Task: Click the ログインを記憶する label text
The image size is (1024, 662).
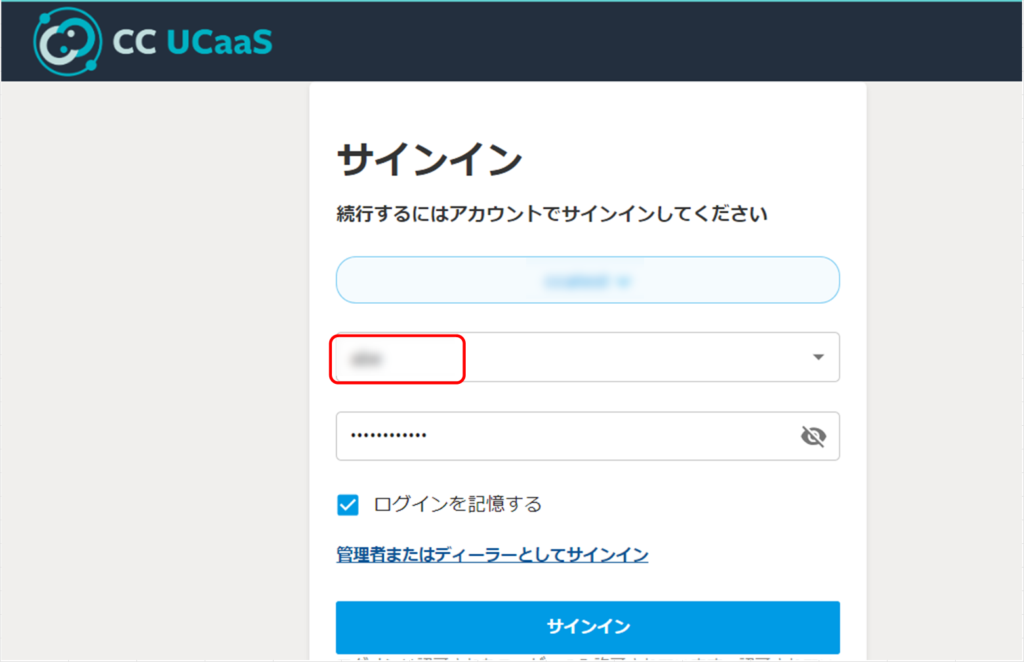Action: (458, 505)
